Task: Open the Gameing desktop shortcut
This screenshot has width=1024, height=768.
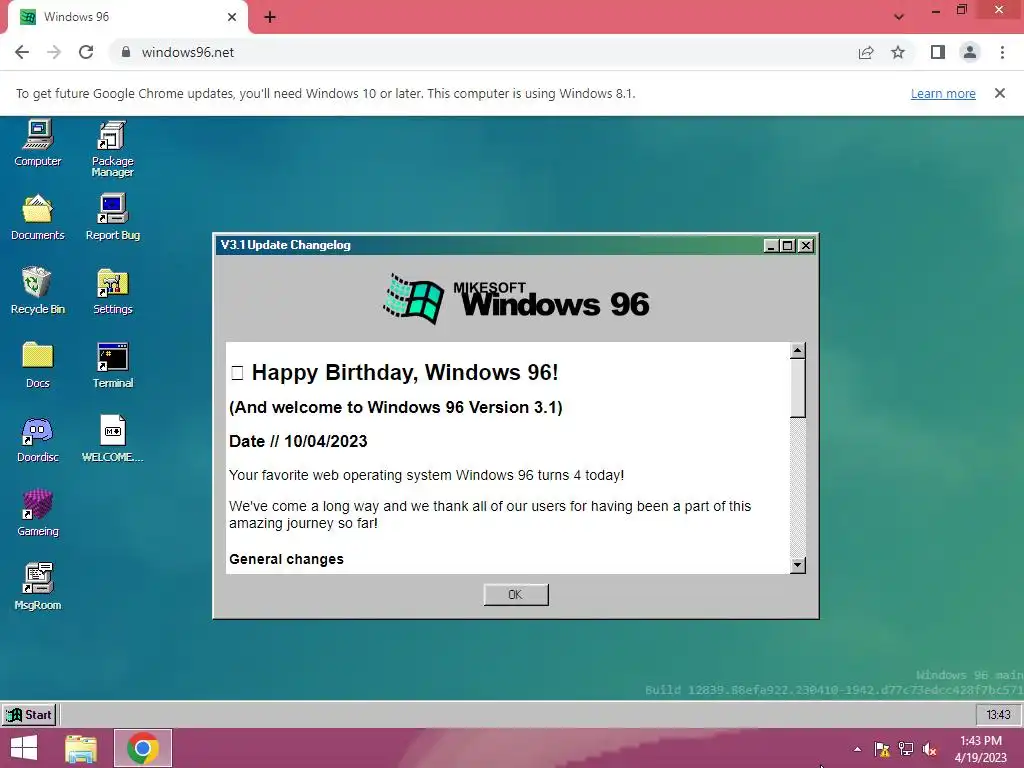Action: point(37,513)
